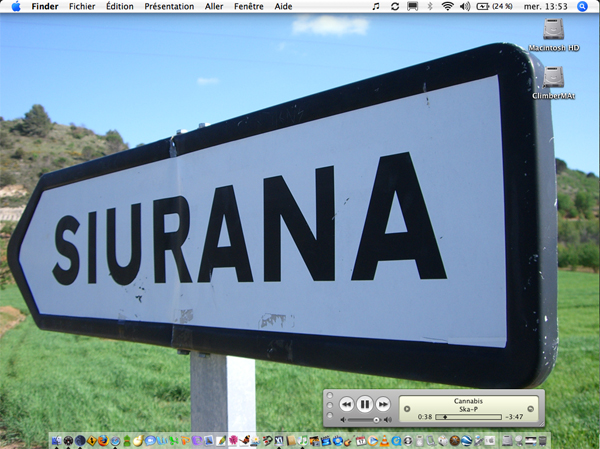Image resolution: width=600 pixels, height=449 pixels.
Task: Open the Fenêtre menu
Action: [x=251, y=6]
